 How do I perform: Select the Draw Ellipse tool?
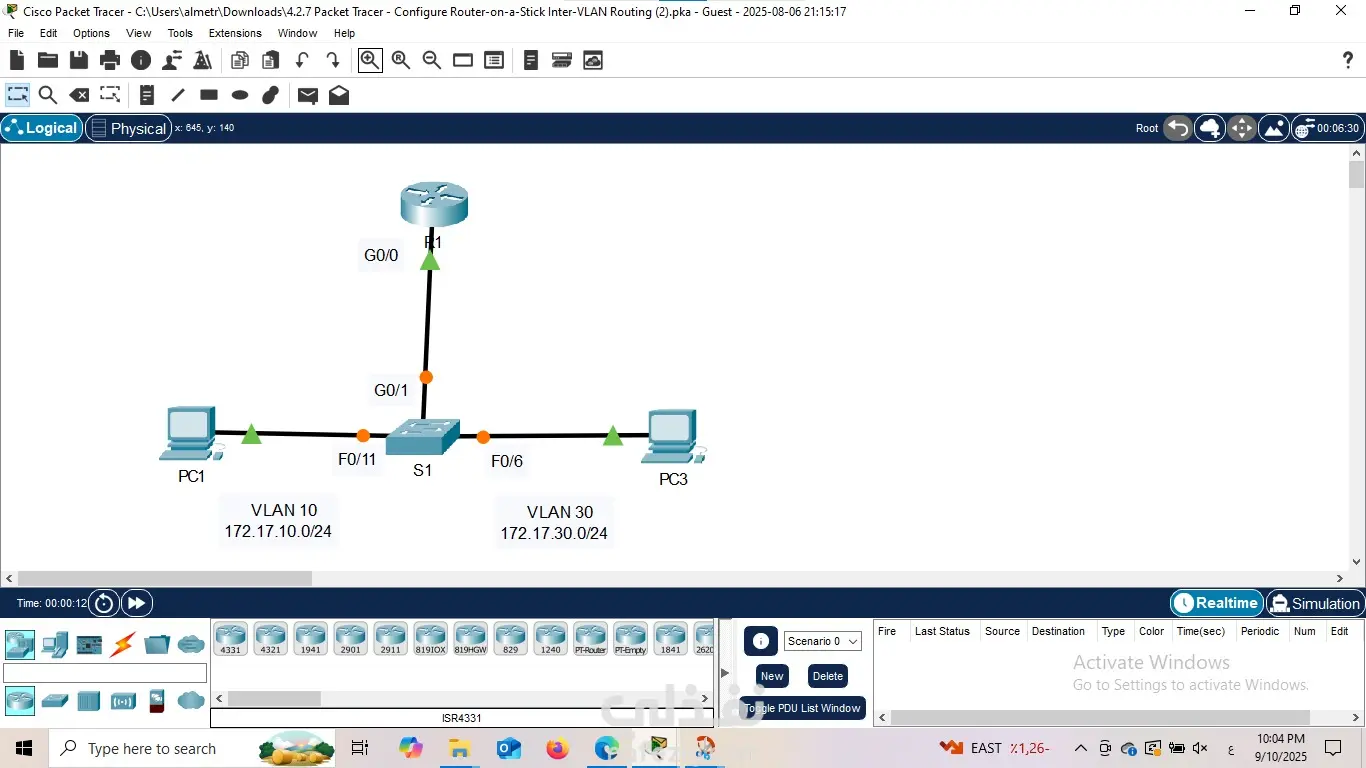240,95
